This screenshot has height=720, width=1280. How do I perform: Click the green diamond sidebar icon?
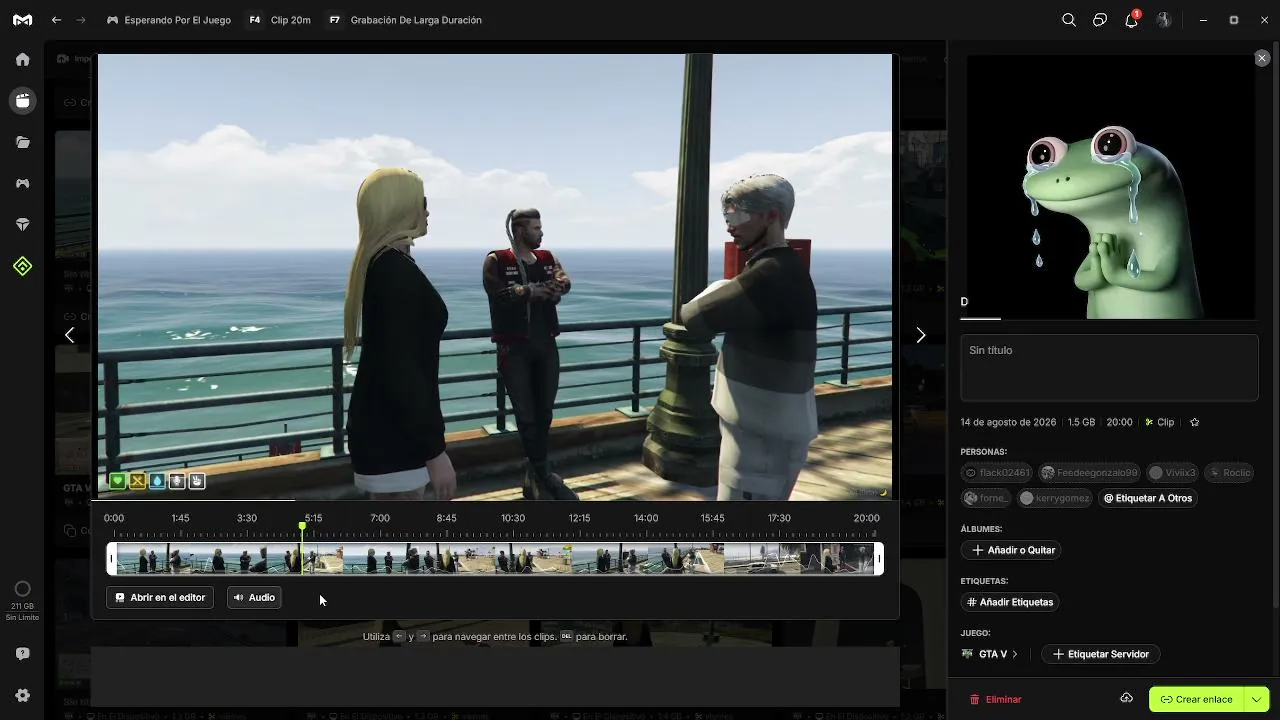23,266
